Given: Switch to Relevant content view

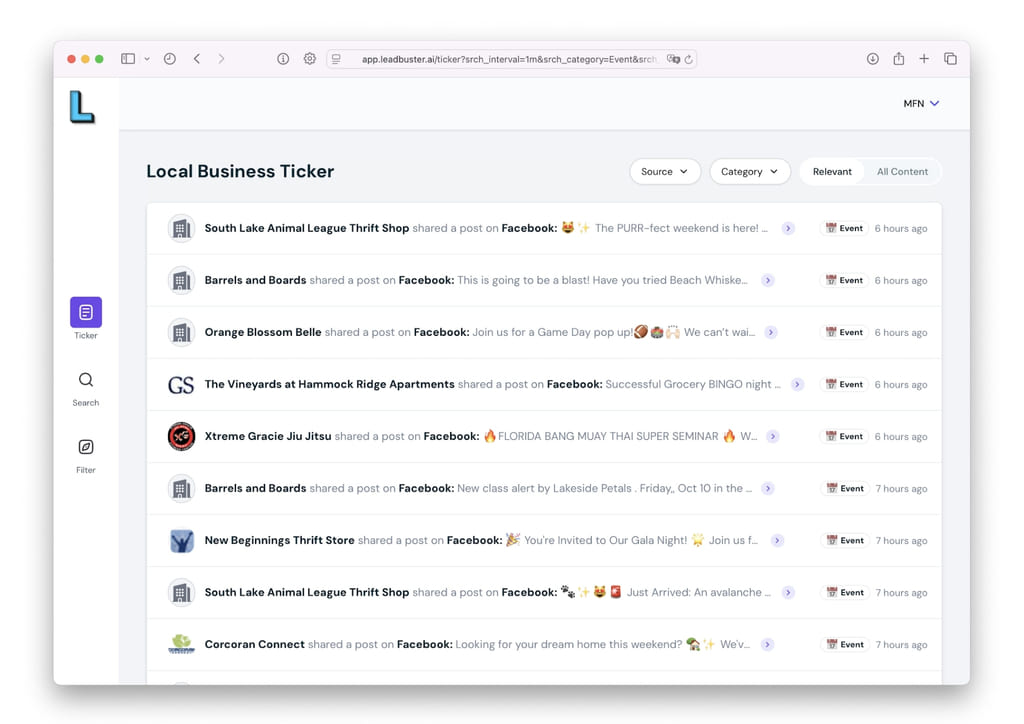Looking at the screenshot, I should [x=831, y=172].
